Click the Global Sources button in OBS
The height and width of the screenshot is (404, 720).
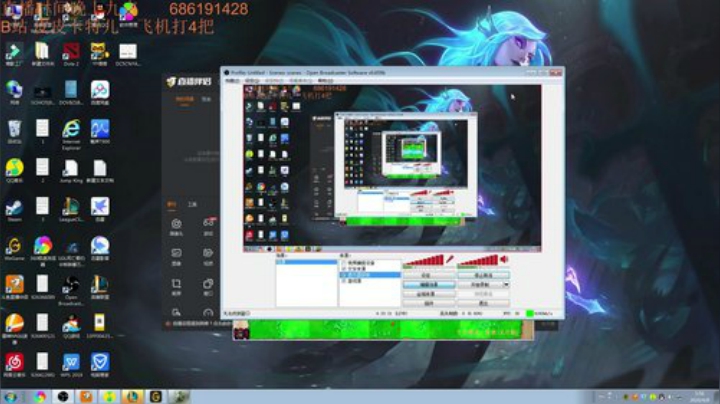point(428,294)
